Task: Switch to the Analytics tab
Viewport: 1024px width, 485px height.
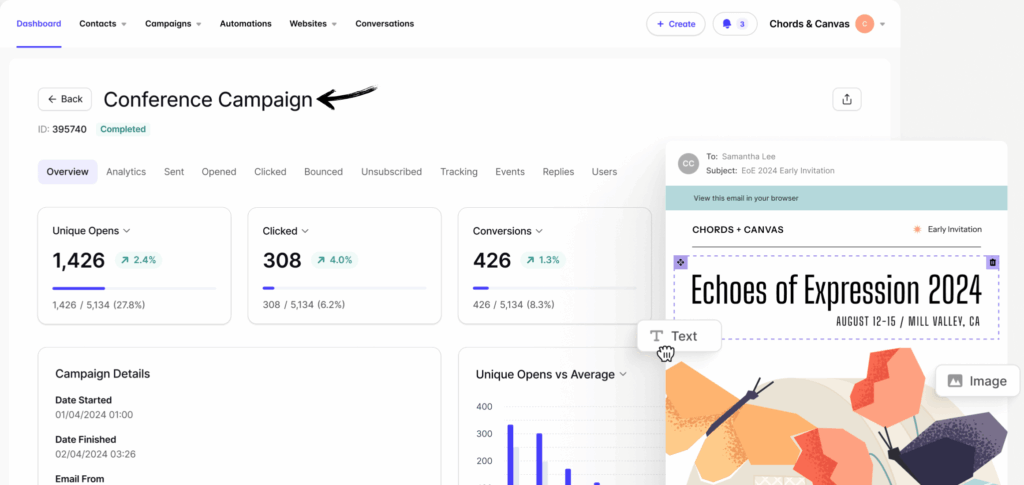Action: (x=126, y=172)
